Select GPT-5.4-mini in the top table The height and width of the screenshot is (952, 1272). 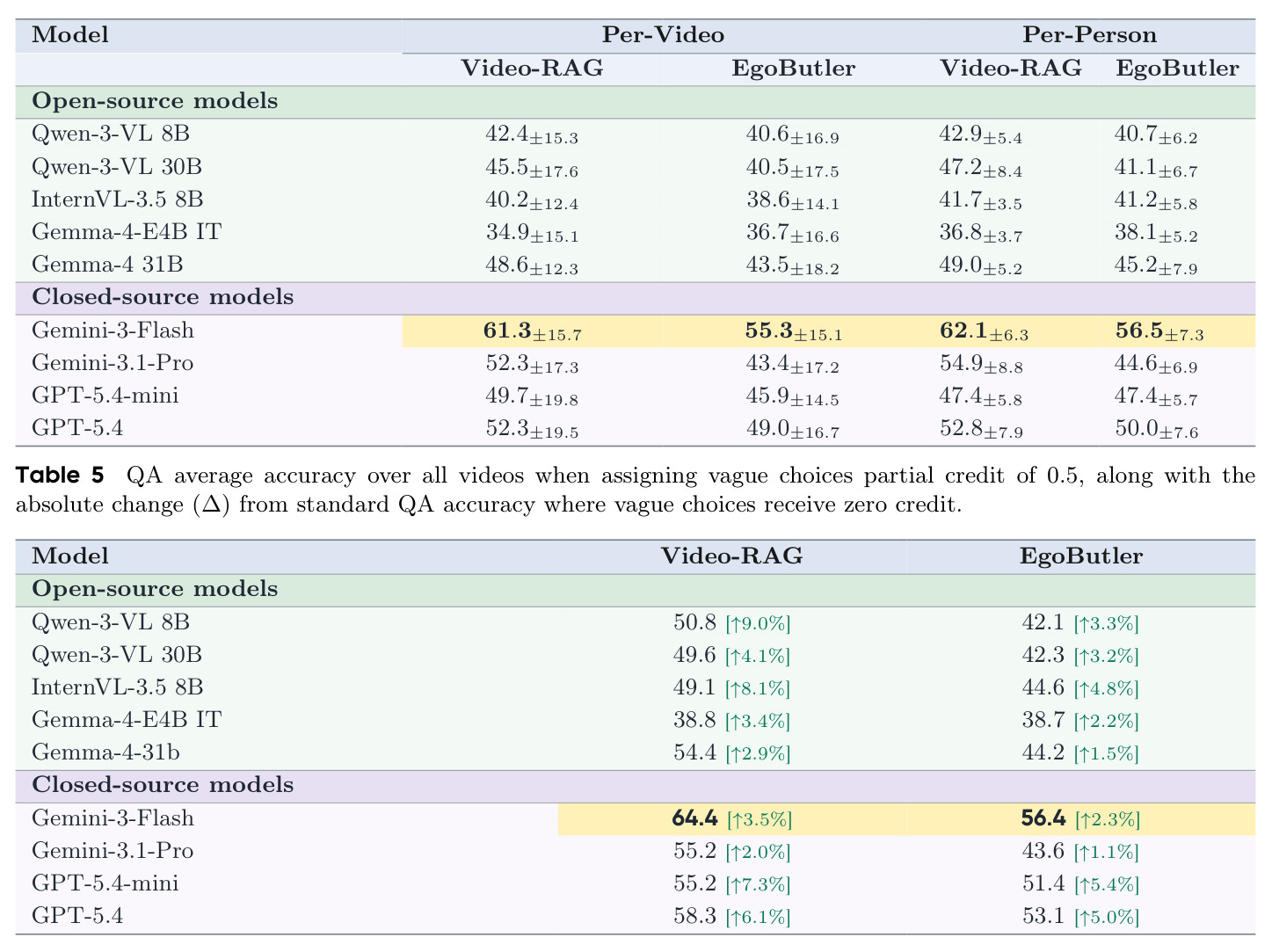click(105, 396)
